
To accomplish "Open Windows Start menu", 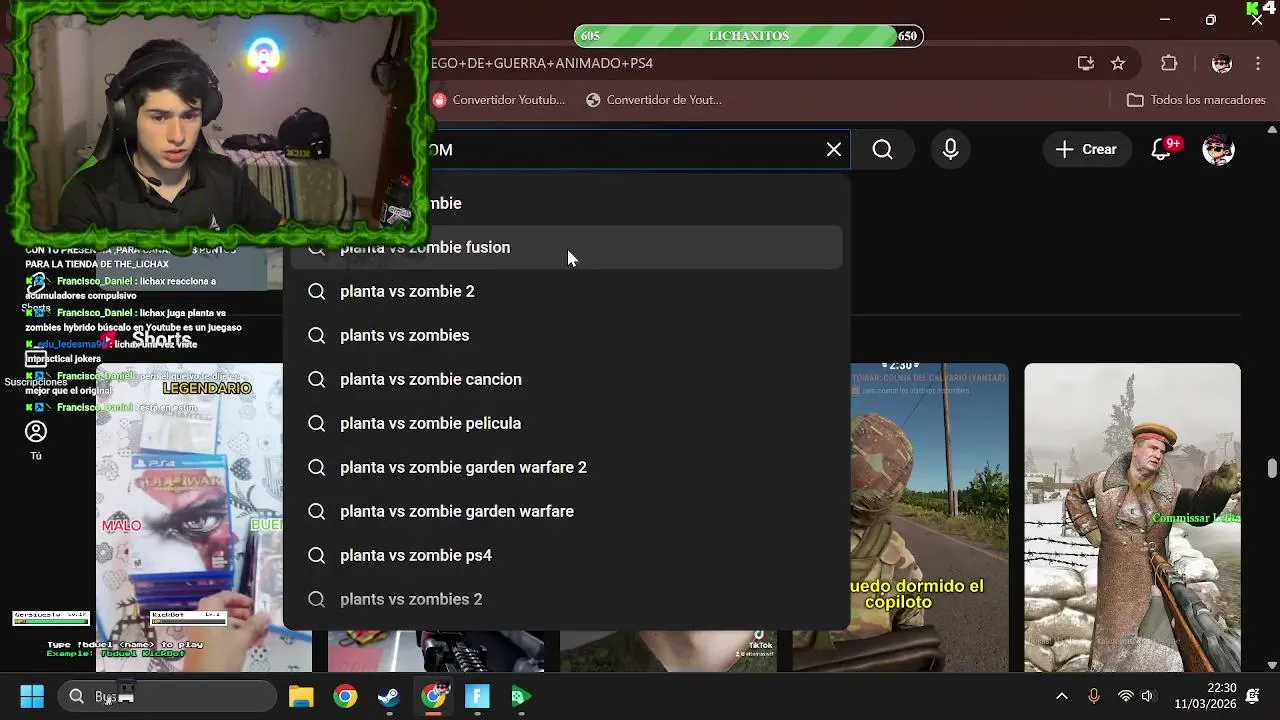I will click(32, 696).
